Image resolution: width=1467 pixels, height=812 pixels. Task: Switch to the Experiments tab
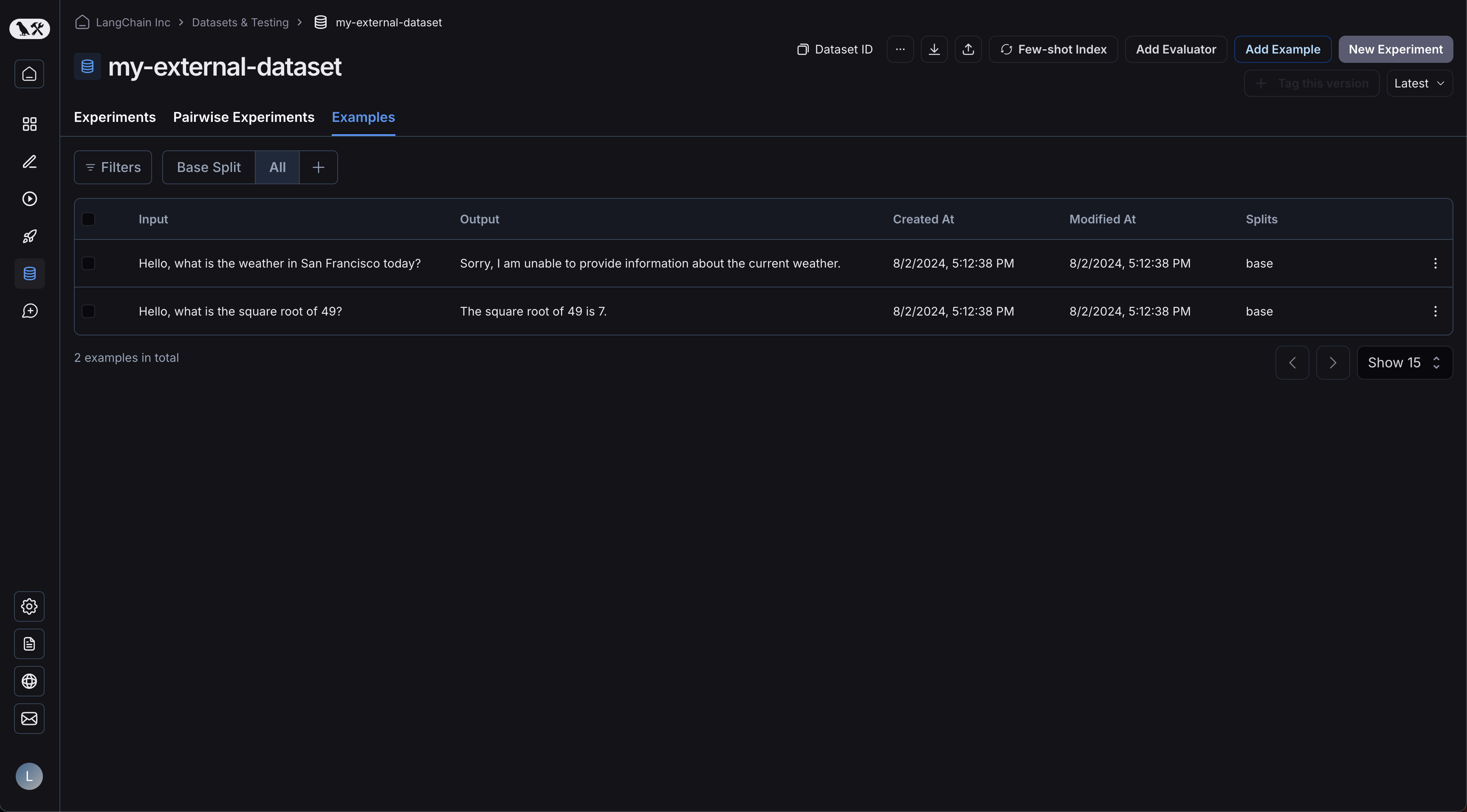[115, 117]
